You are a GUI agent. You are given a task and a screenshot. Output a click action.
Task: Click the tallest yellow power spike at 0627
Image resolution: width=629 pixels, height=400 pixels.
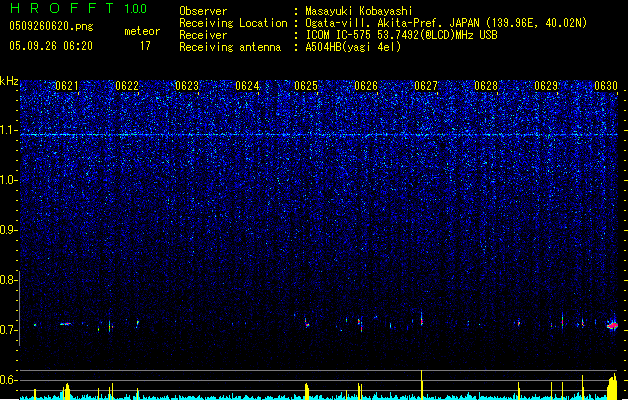[422, 385]
